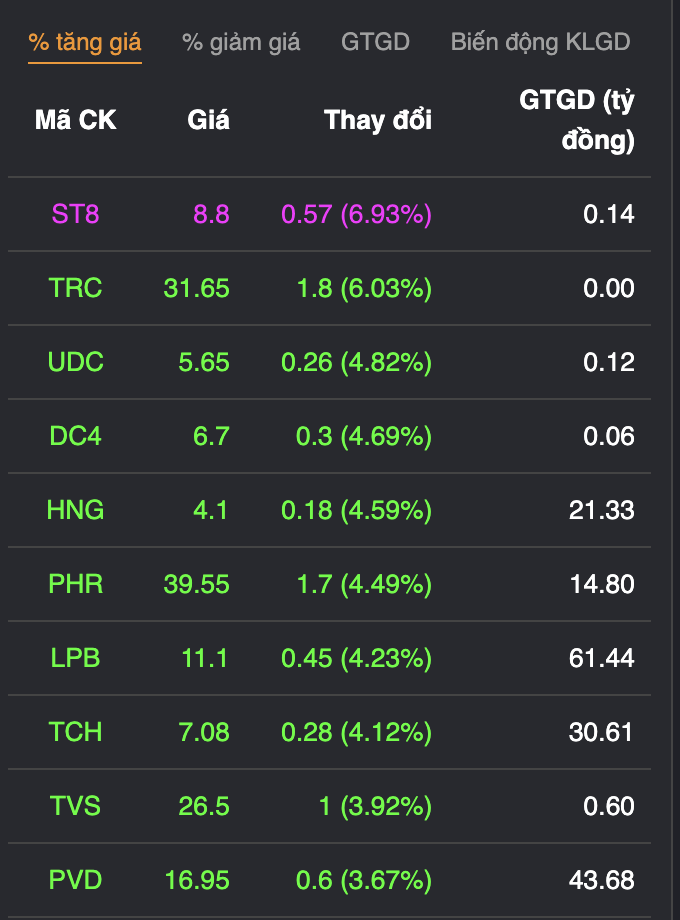Switch to the % tăng giá tab
Image resolution: width=680 pixels, height=920 pixels.
coord(84,43)
